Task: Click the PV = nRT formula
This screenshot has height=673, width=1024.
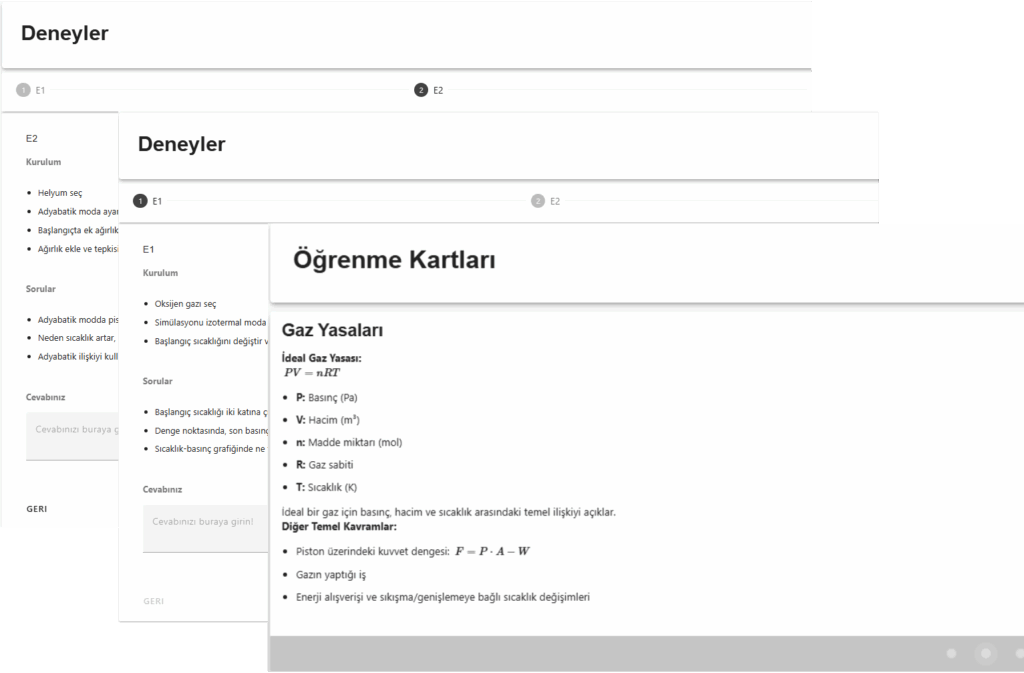Action: click(x=314, y=372)
